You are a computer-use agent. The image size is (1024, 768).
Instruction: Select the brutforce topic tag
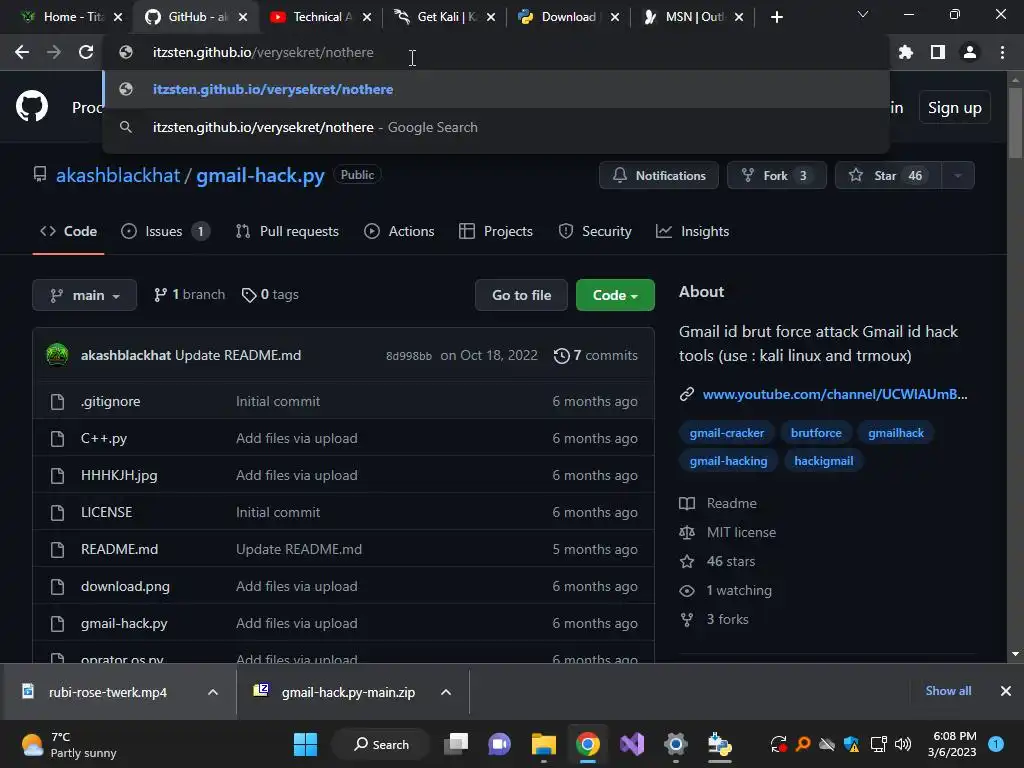coord(816,433)
